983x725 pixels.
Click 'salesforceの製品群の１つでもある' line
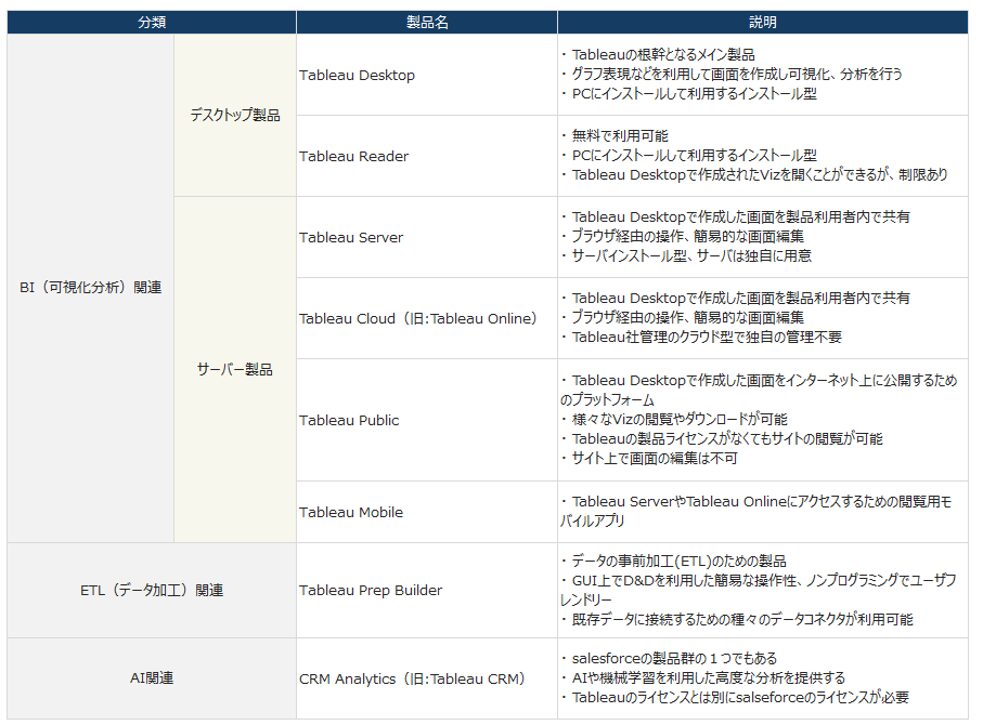[669, 658]
